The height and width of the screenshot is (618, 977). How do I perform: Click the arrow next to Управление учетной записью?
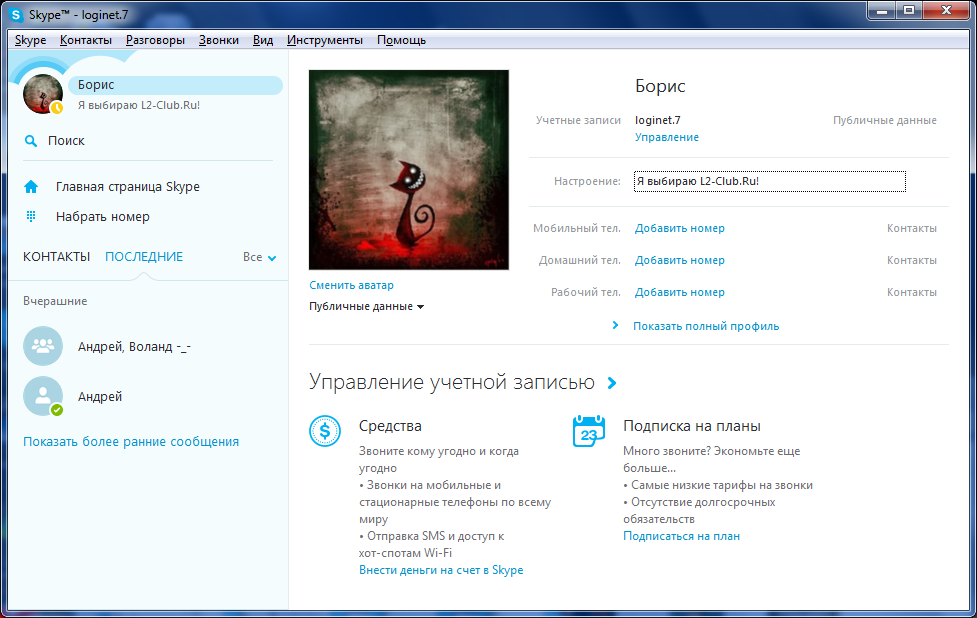612,383
